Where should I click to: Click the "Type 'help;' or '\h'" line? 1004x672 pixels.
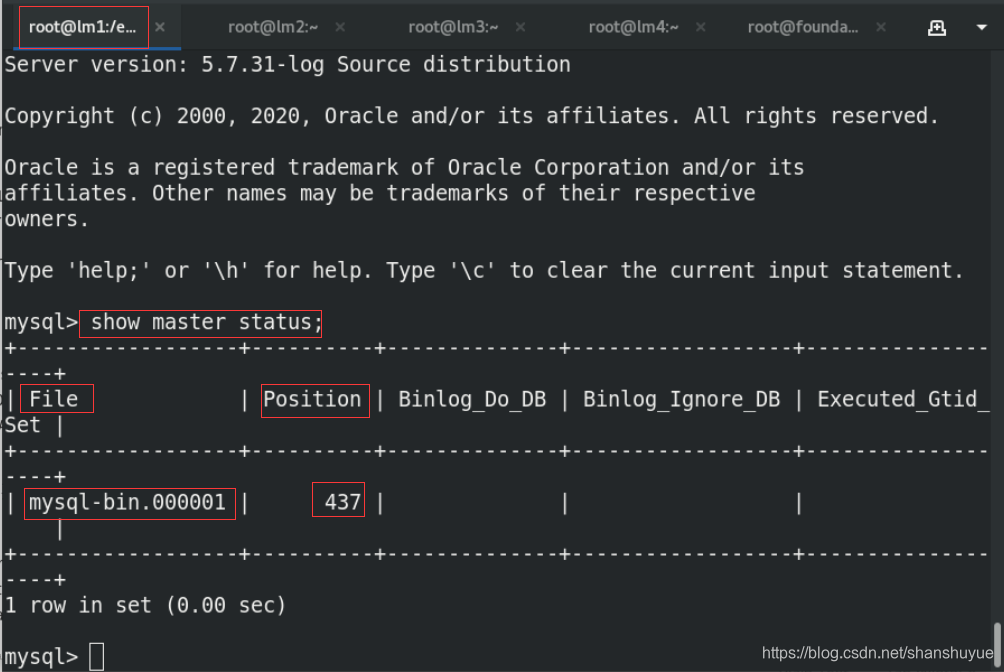pyautogui.click(x=484, y=270)
